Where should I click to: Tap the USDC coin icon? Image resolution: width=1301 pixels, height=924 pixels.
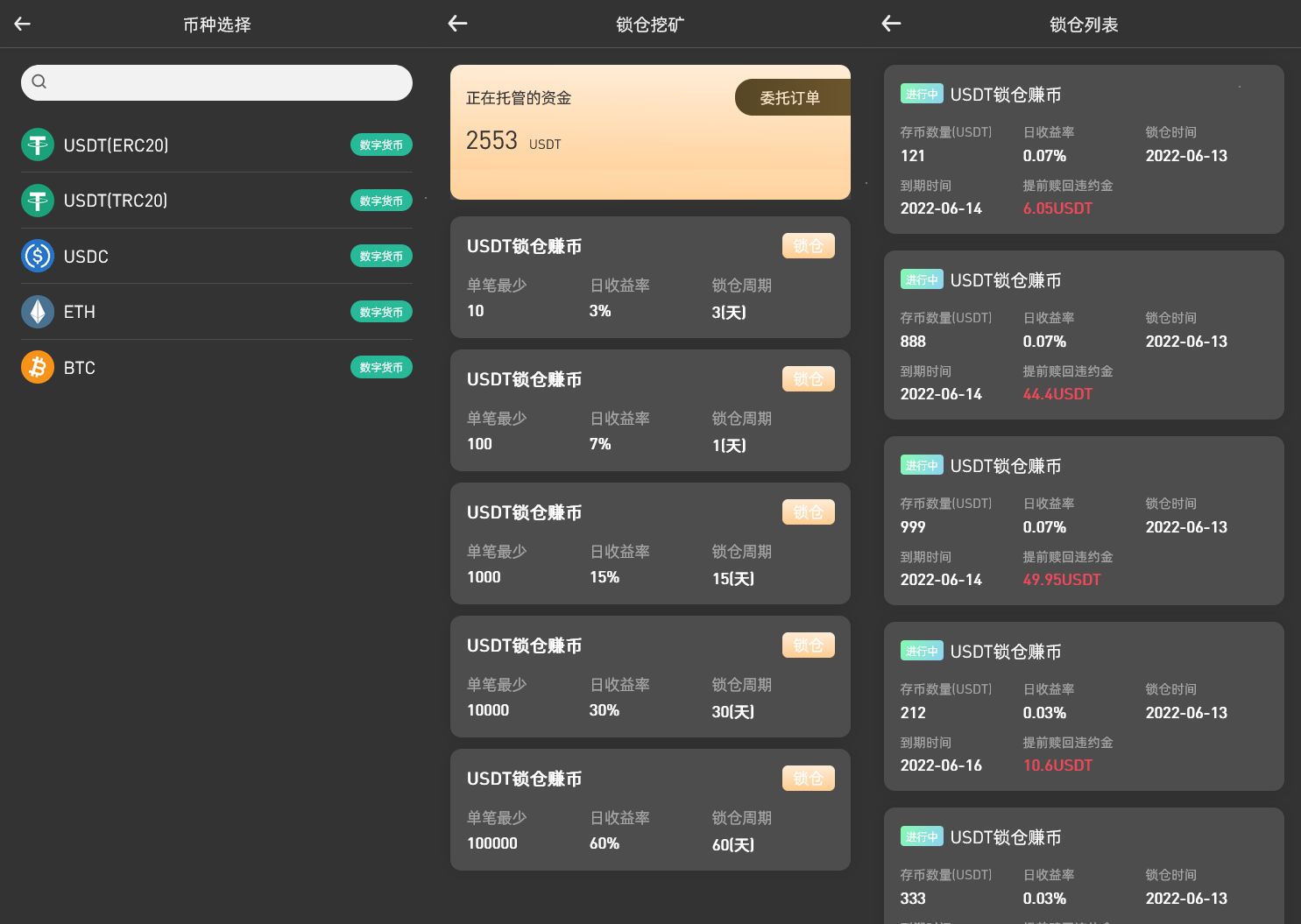(38, 256)
